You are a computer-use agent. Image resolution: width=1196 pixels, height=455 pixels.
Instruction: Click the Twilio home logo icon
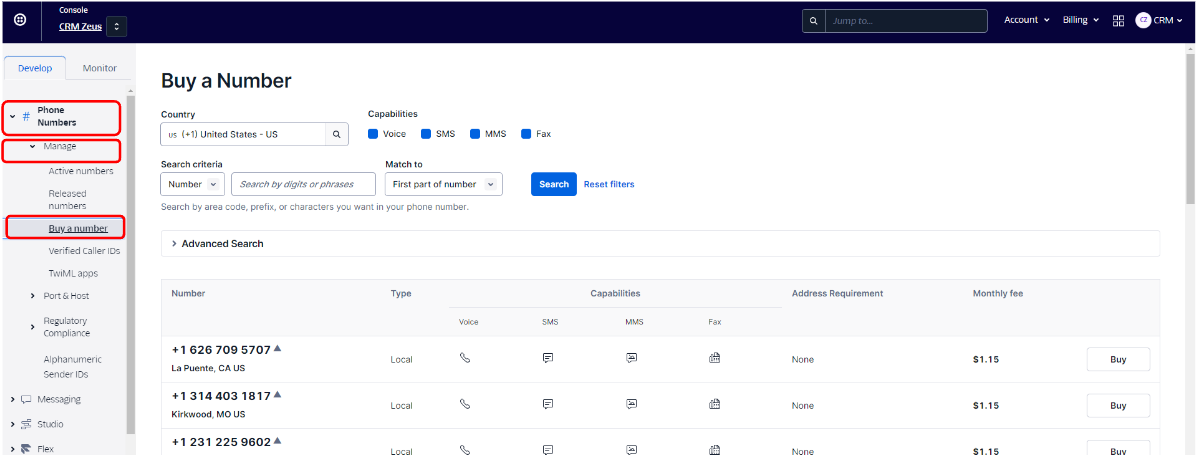(20, 20)
